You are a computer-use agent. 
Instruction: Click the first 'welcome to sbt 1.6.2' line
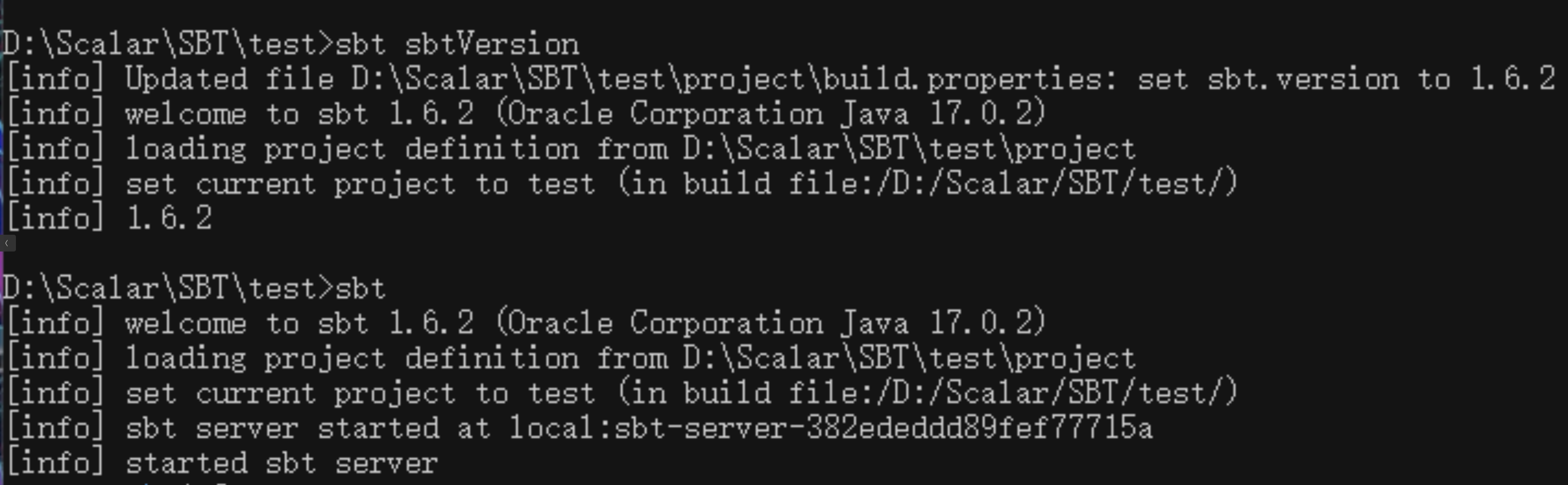pos(298,114)
